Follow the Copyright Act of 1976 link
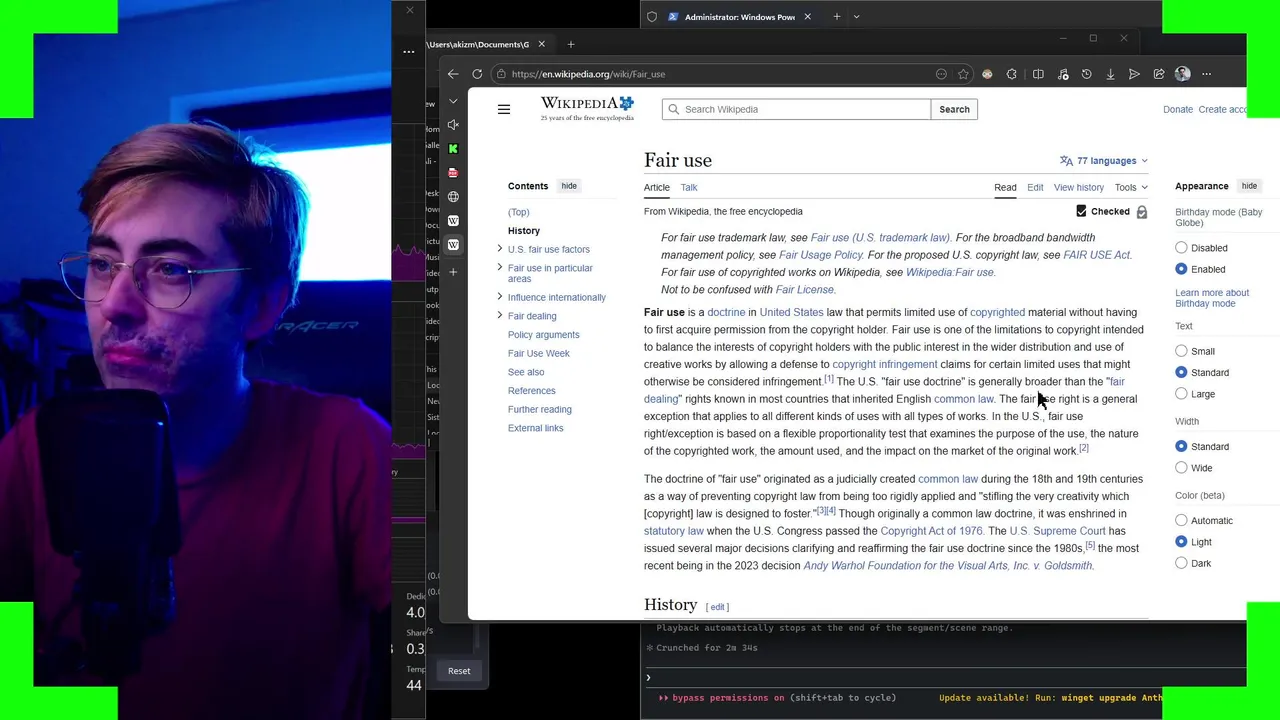The height and width of the screenshot is (720, 1280). click(932, 531)
